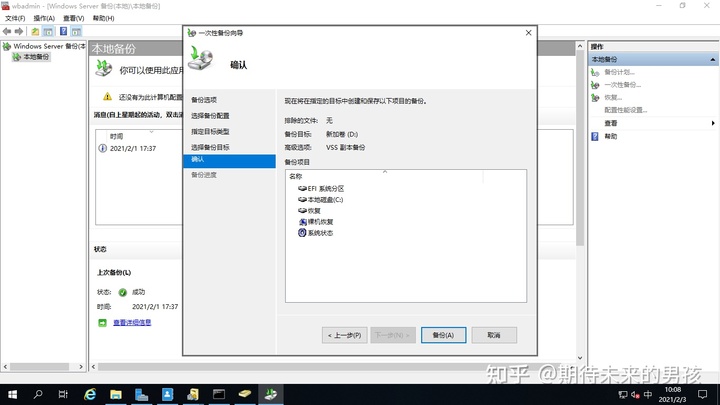This screenshot has height=405, width=720.
Task: Click the 一次性备份... action
Action: 623,85
